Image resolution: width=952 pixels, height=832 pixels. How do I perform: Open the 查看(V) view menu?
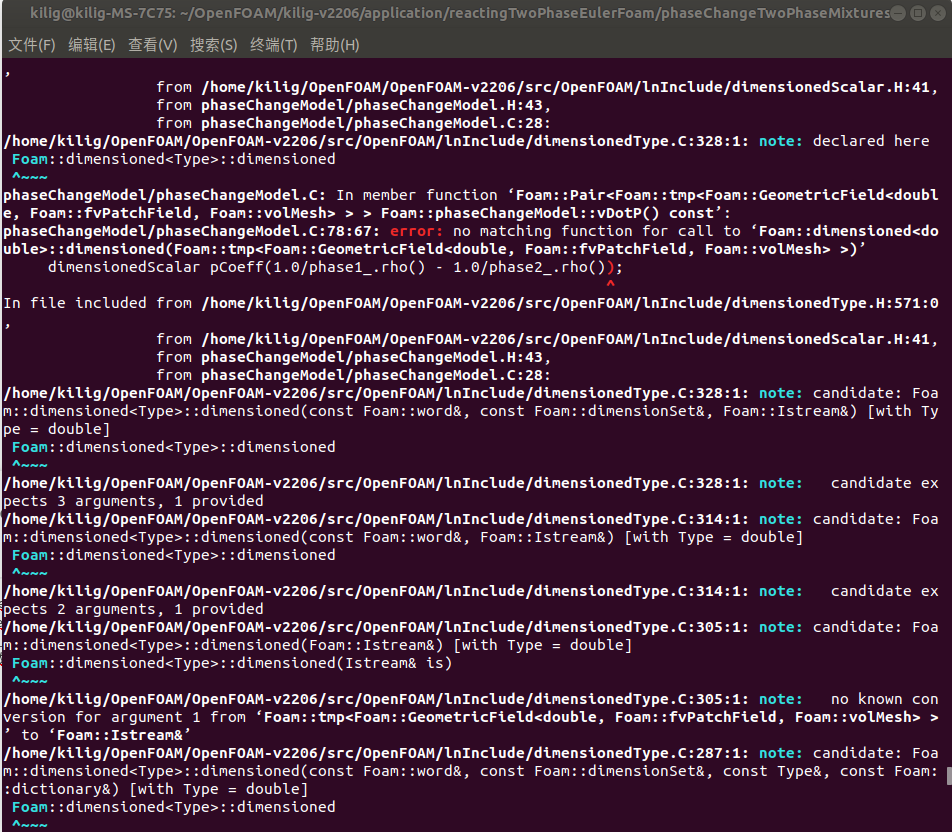(152, 45)
